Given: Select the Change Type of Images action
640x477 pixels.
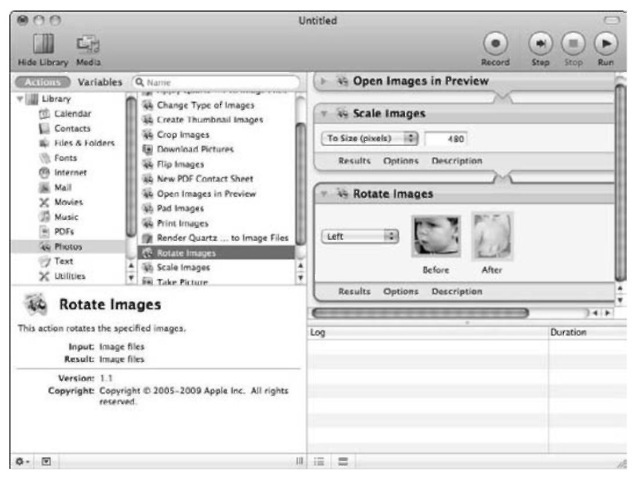Looking at the screenshot, I should (198, 105).
